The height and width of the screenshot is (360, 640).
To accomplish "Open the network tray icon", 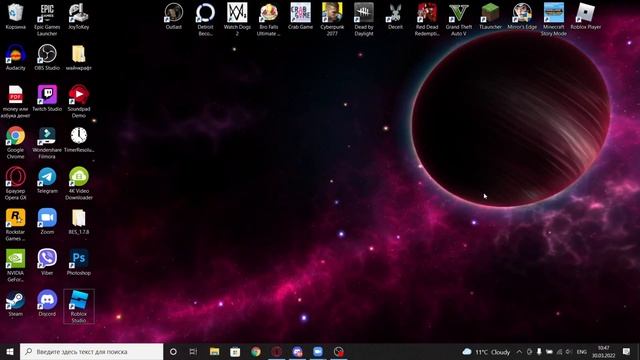I will pyautogui.click(x=559, y=351).
